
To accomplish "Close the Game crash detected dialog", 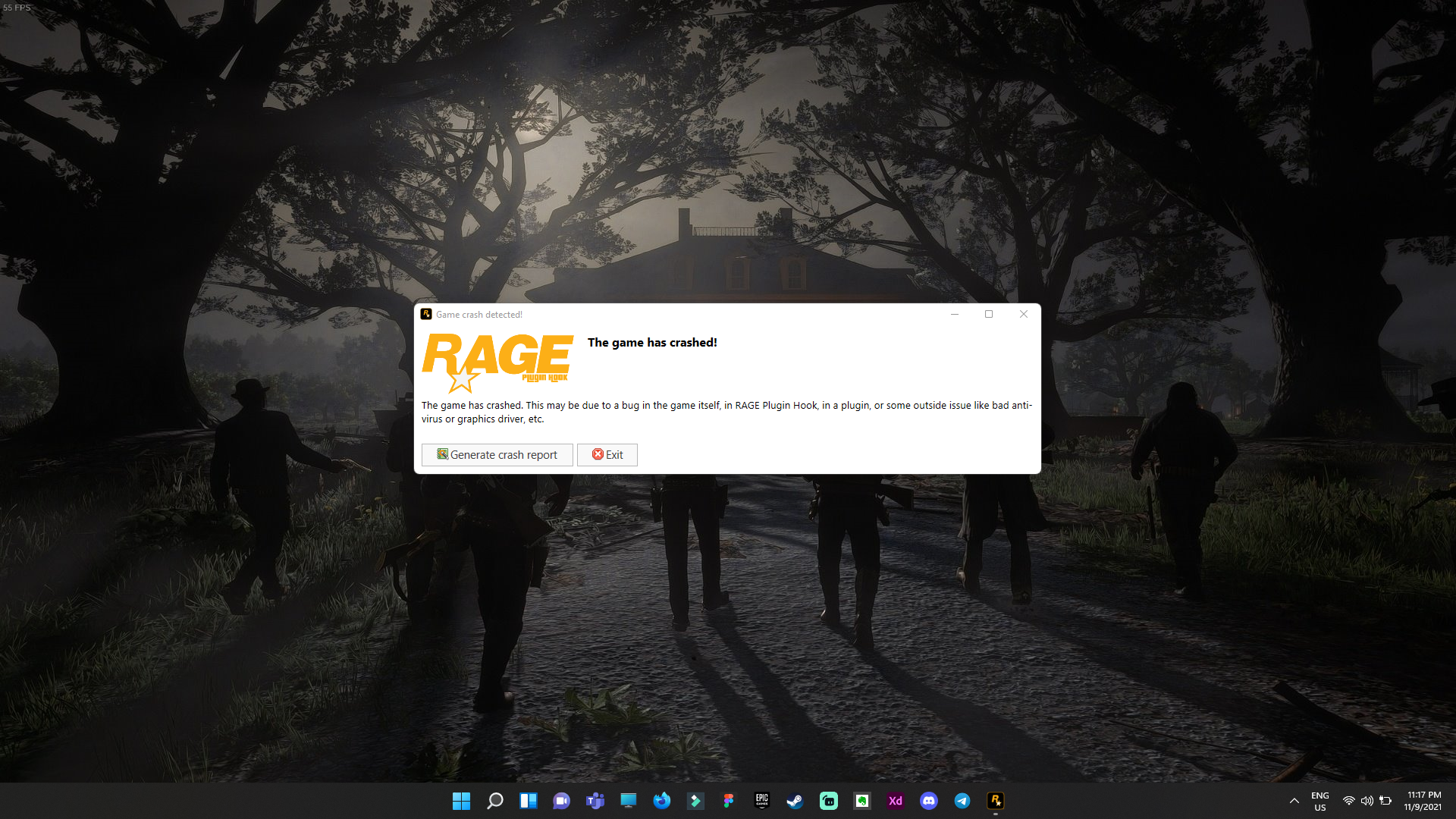I will point(1024,314).
